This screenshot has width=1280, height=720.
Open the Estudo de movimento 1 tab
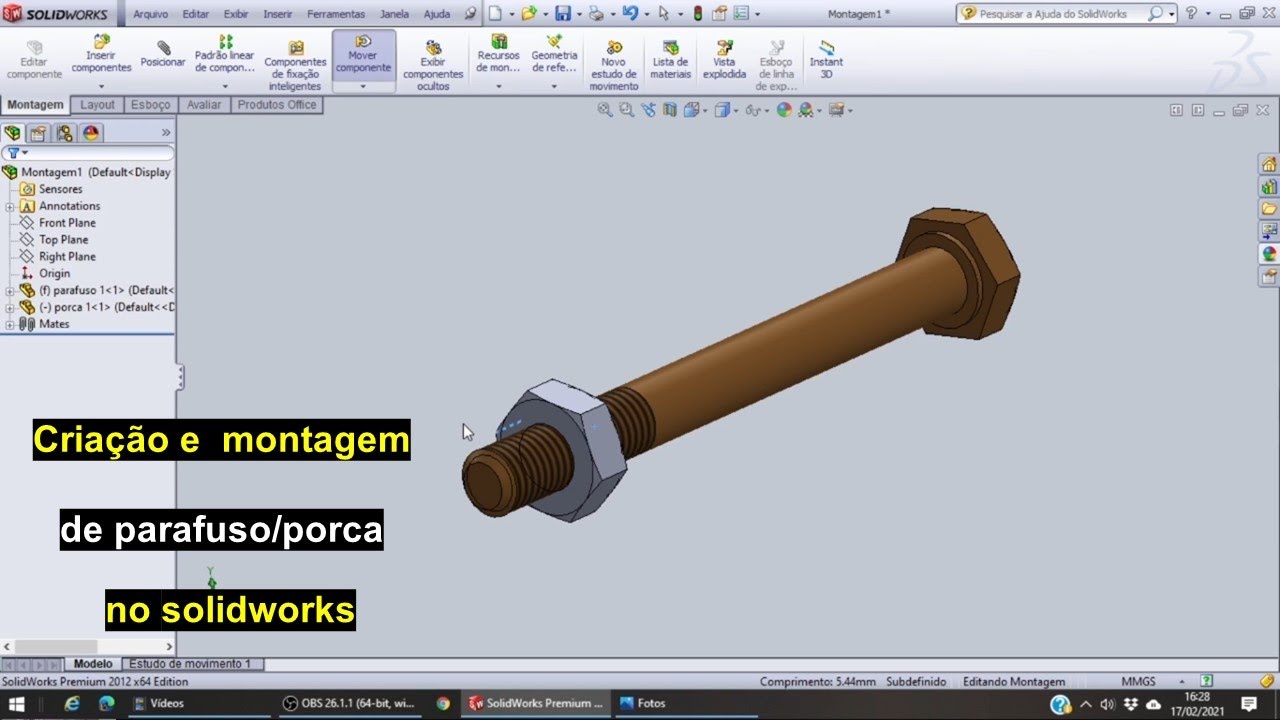pos(191,664)
